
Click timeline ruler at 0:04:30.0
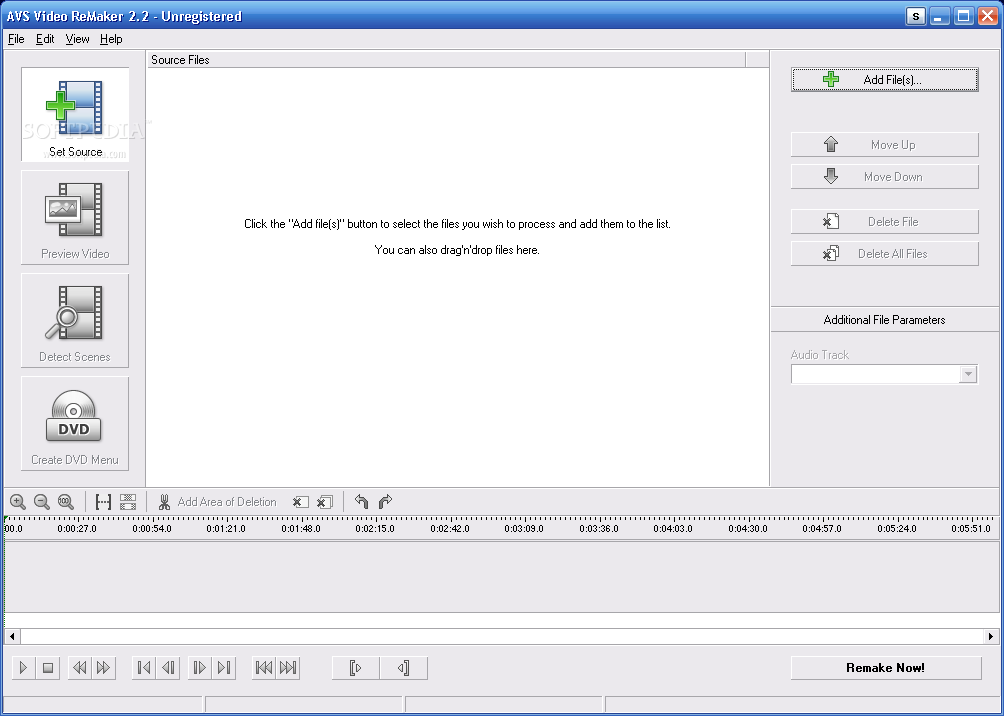click(x=747, y=528)
